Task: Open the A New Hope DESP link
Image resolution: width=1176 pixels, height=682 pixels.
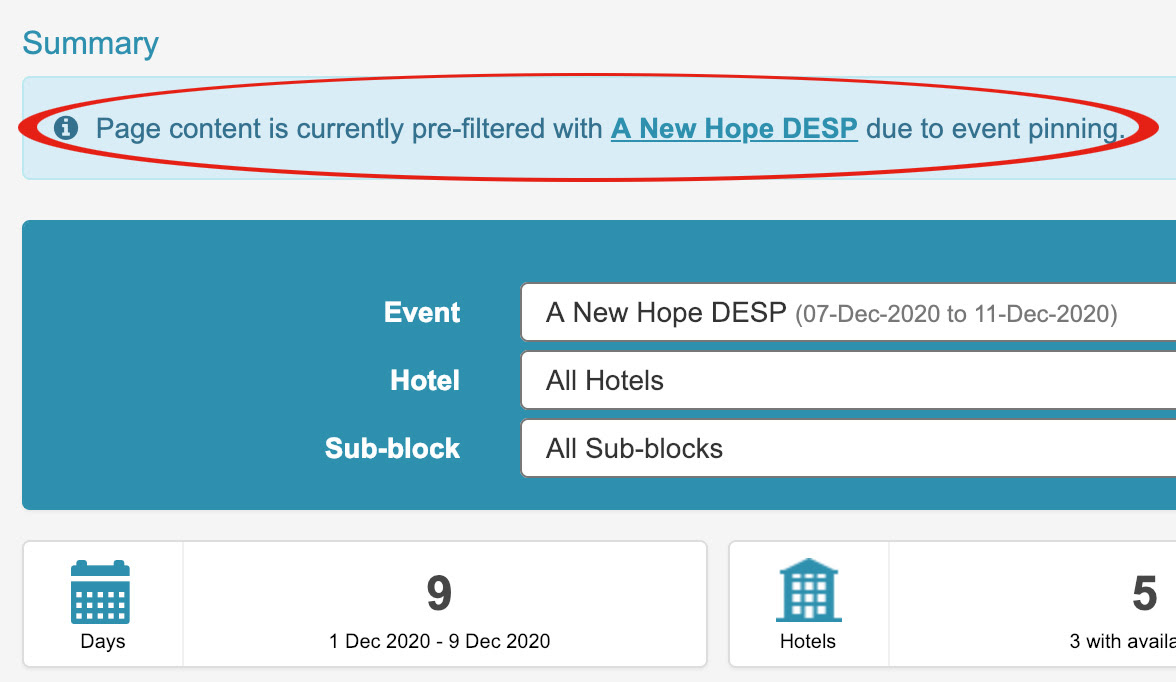Action: 734,128
